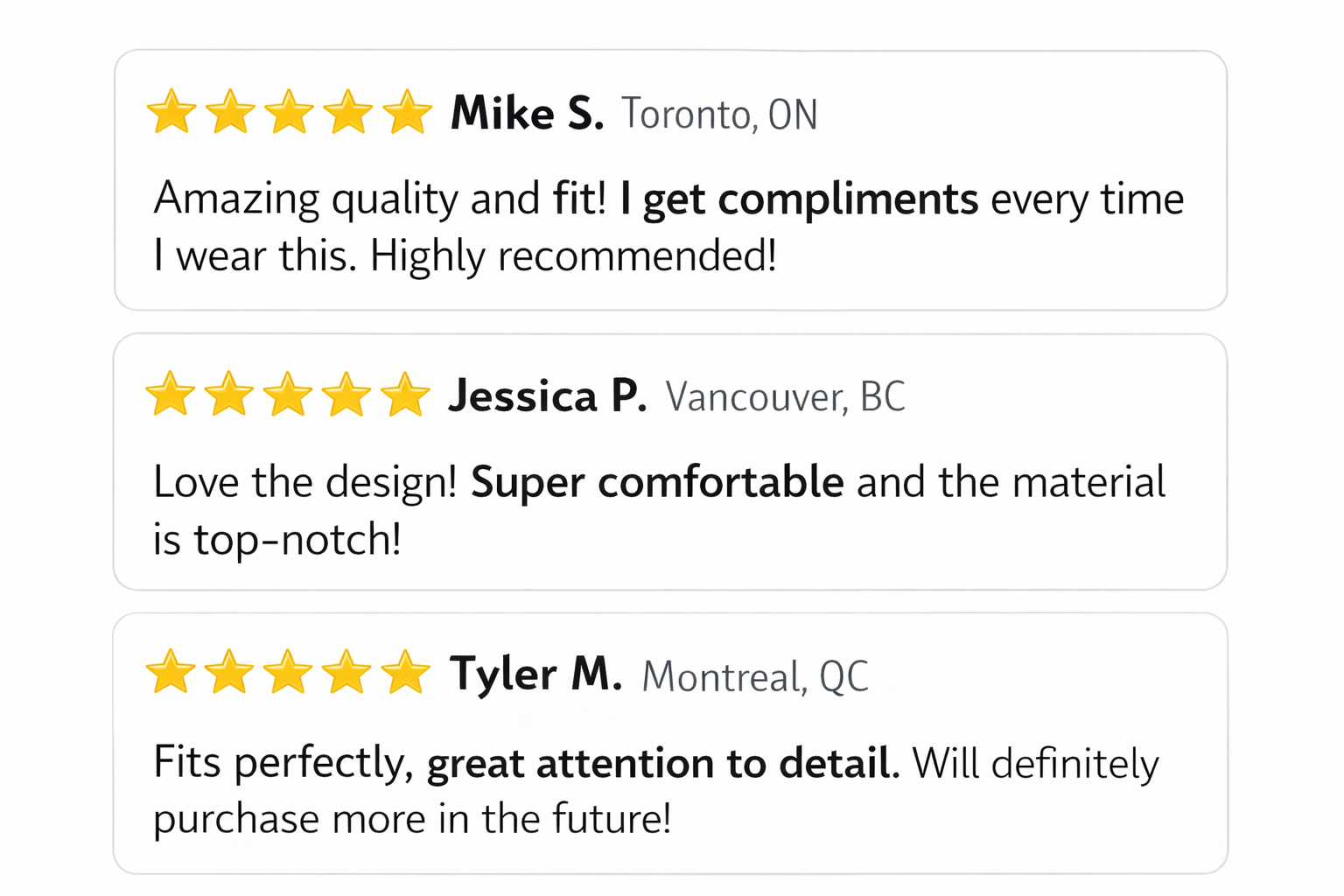The width and height of the screenshot is (1344, 896).
Task: Click the reviewer name Tyler M.
Action: (x=535, y=675)
